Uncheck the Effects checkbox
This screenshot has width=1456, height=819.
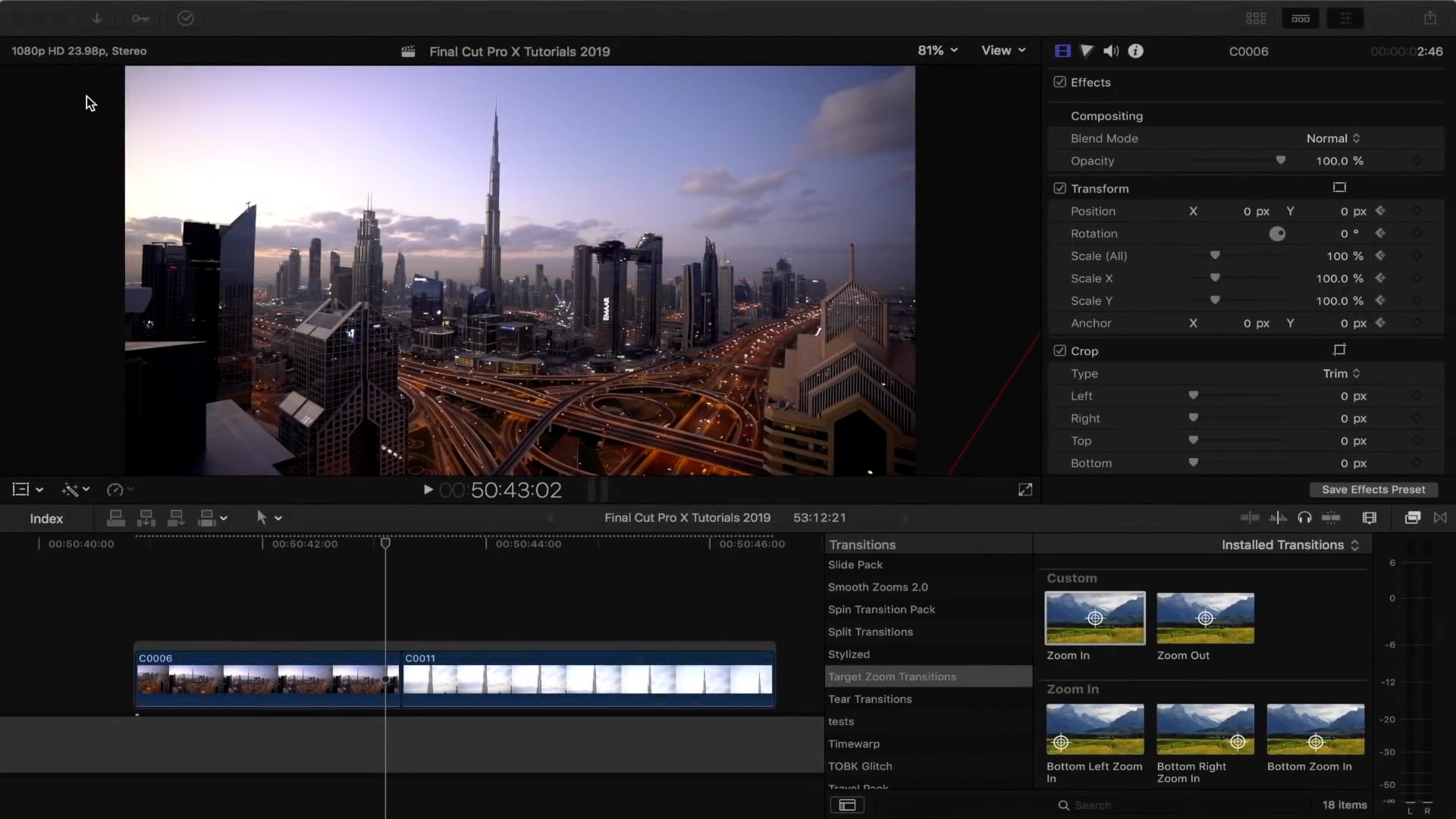click(x=1060, y=82)
